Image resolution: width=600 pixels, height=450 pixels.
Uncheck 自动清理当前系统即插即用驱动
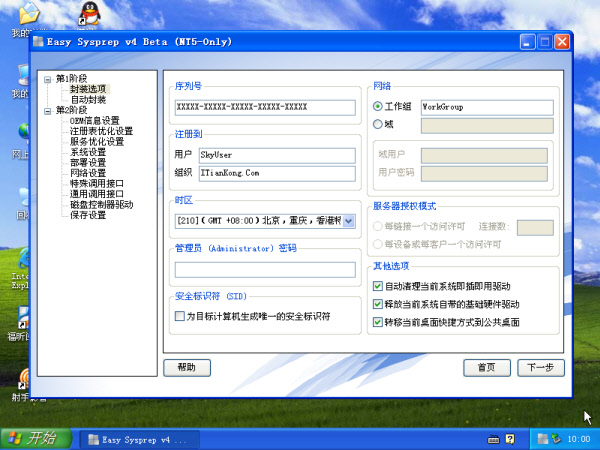click(378, 286)
